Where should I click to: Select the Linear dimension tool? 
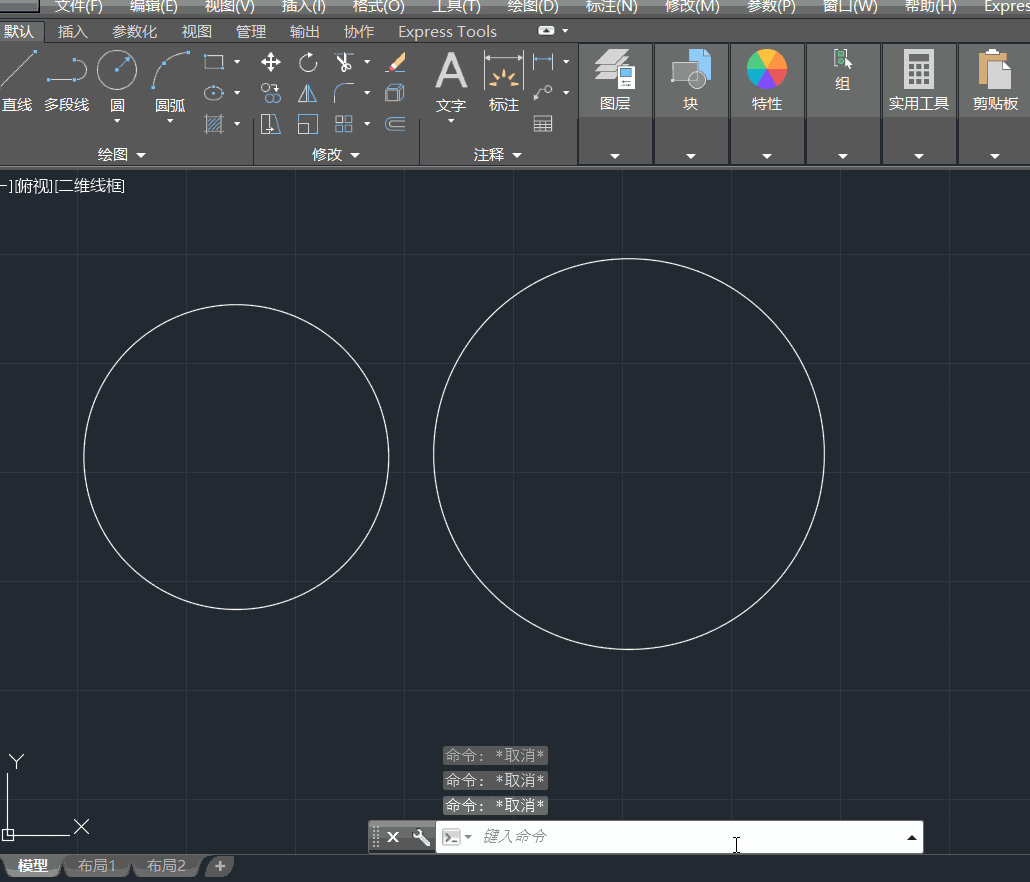click(x=543, y=62)
